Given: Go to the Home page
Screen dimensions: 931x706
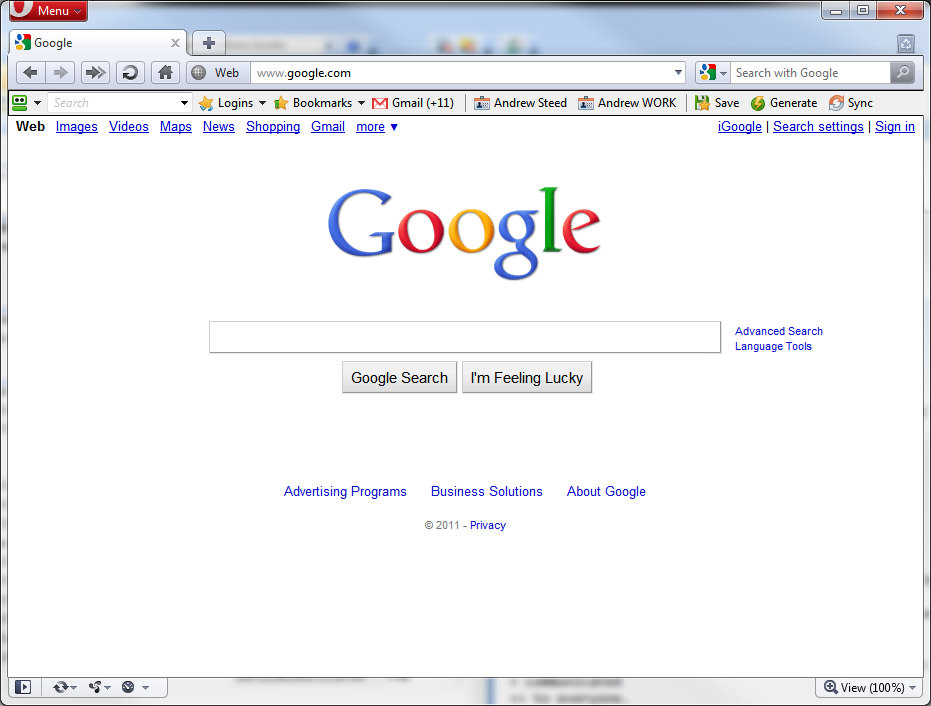Looking at the screenshot, I should click(x=165, y=73).
